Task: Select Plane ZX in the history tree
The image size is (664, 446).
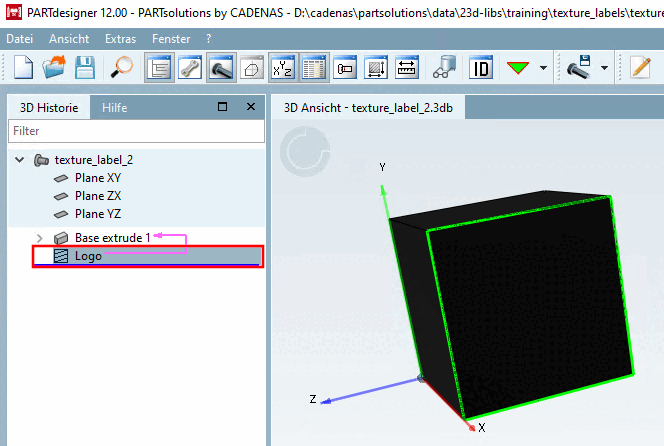Action: (x=98, y=196)
